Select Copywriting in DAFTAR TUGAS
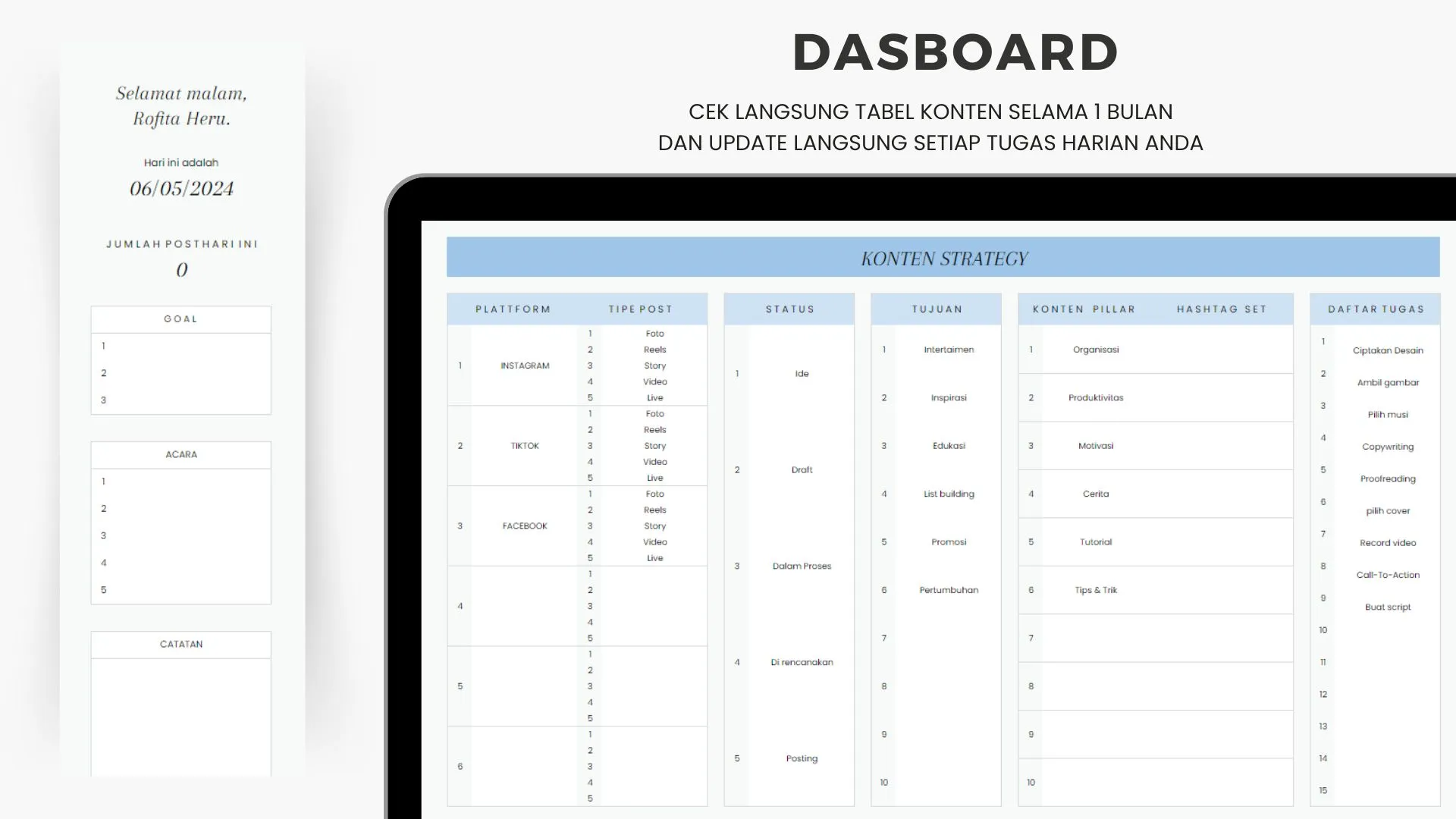This screenshot has height=819, width=1456. 1387,447
